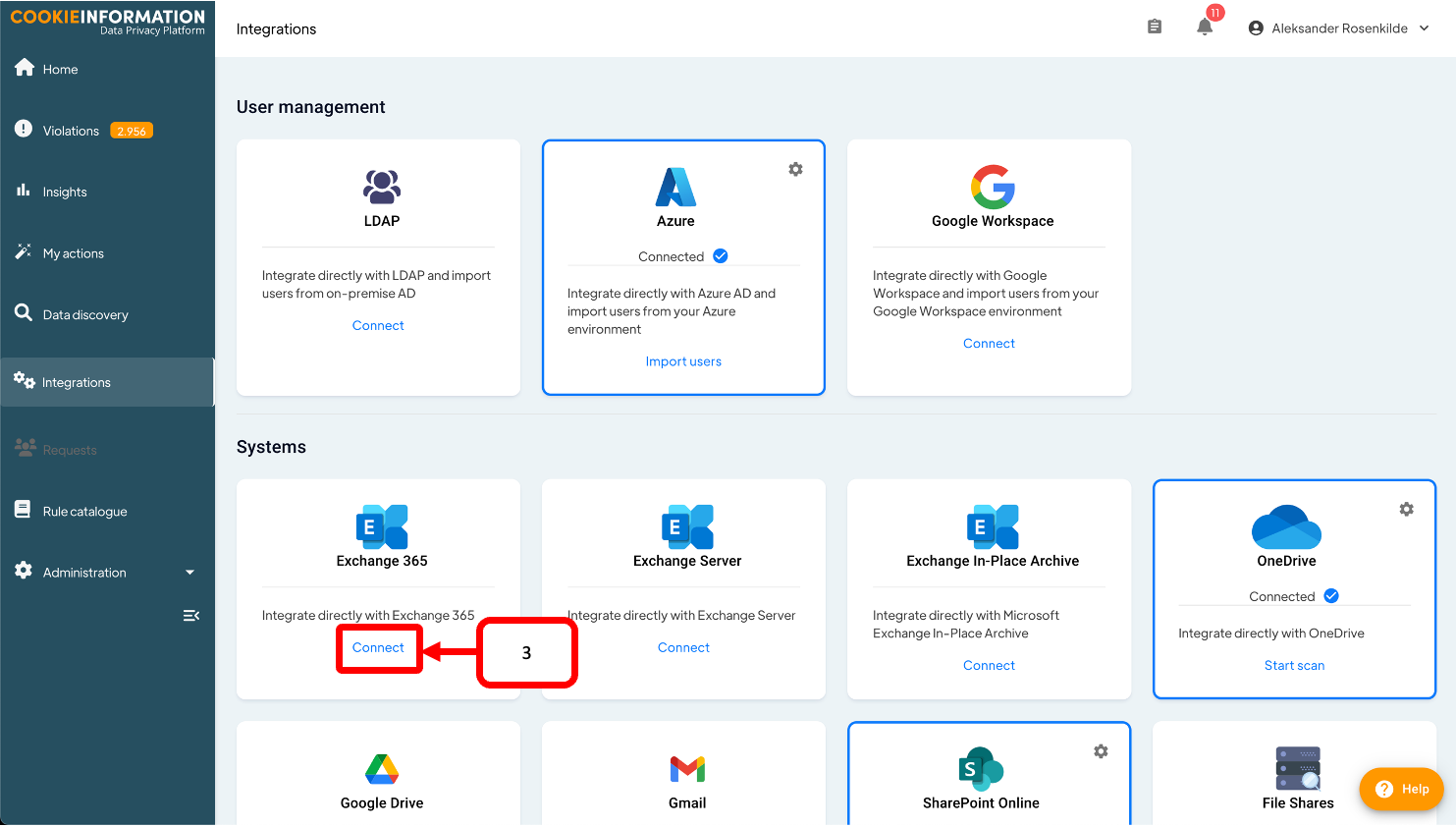Start scan for OneDrive
Image resolution: width=1456 pixels, height=827 pixels.
(1294, 666)
